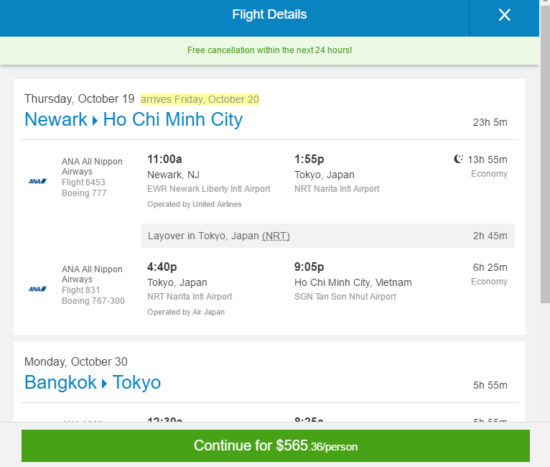Screen dimensions: 550x467
Task: Open the Newark to Ho Chi Minh City heading
Action: [x=134, y=120]
